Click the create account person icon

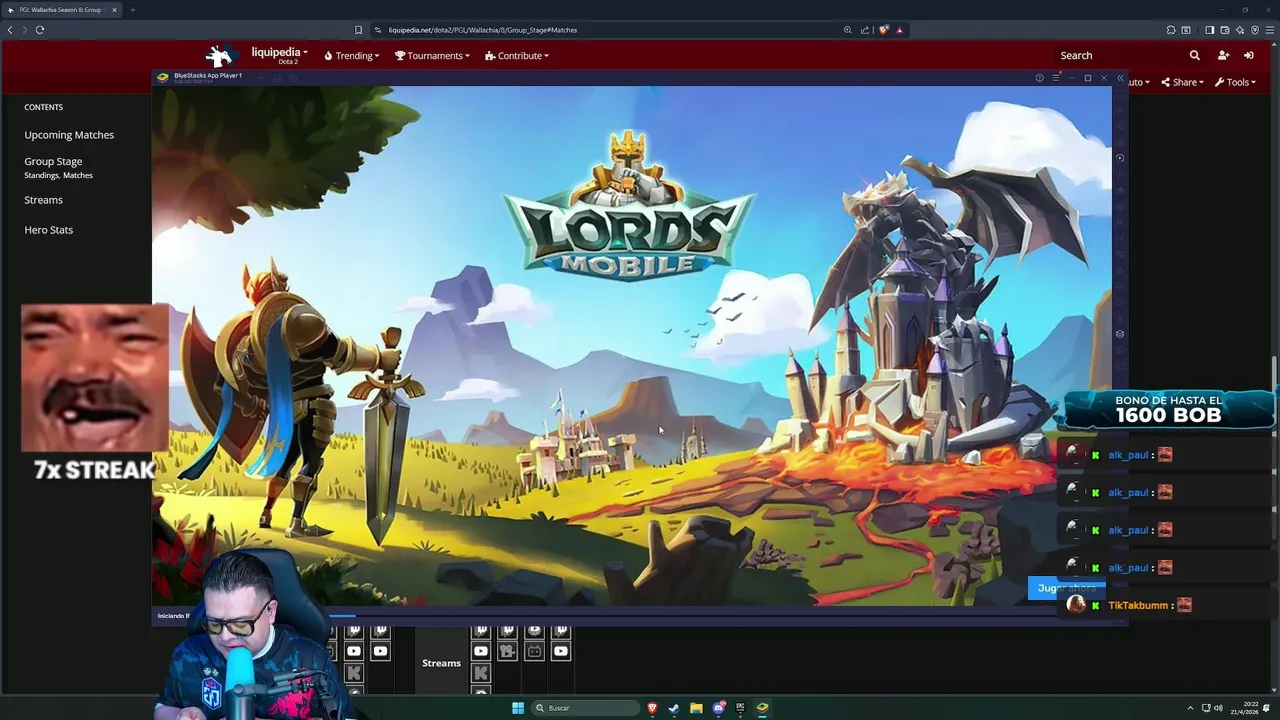tap(1223, 56)
